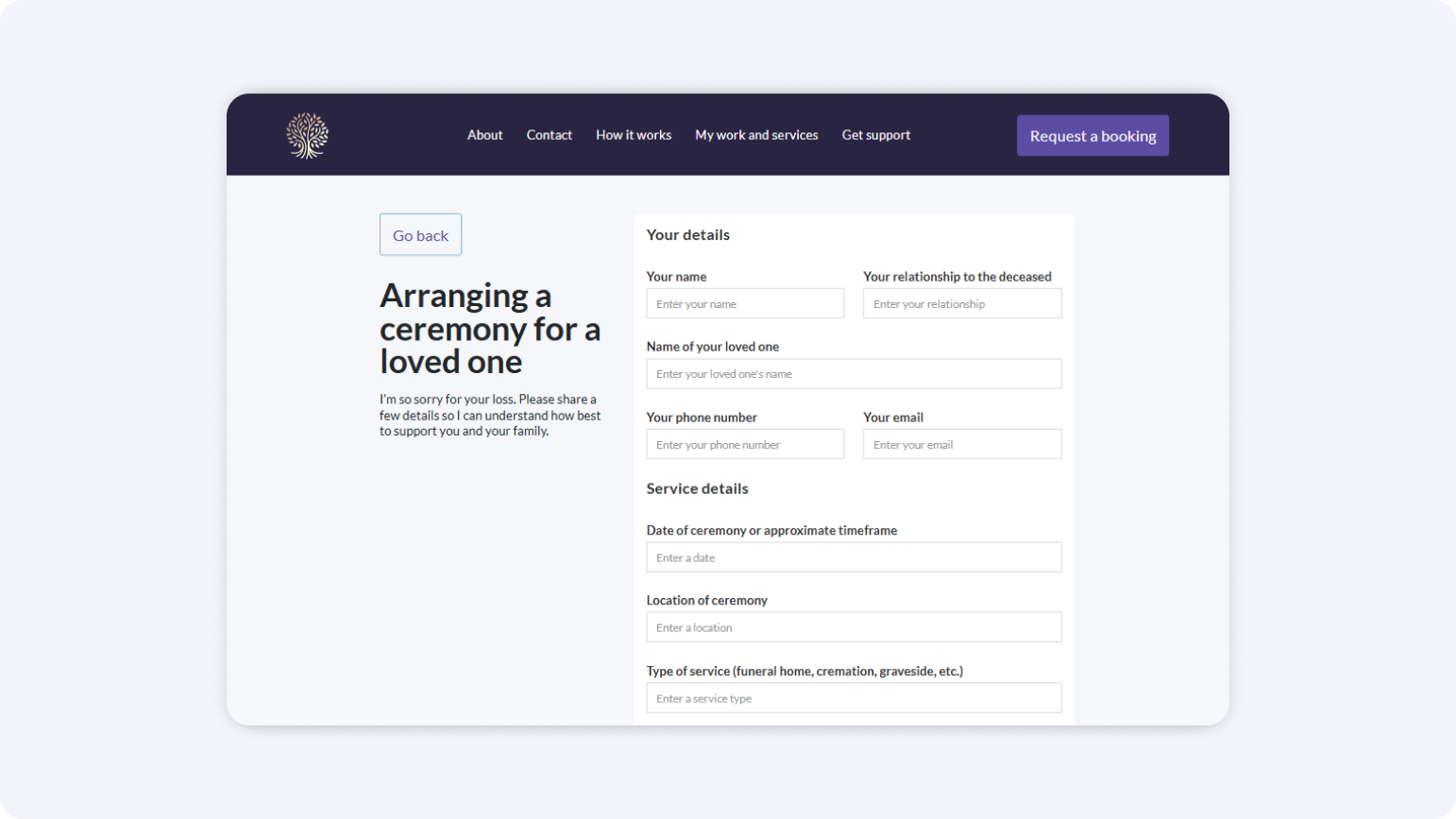Click the 'I'm so sorry for your loss' paragraph
The image size is (1456, 819).
point(490,415)
